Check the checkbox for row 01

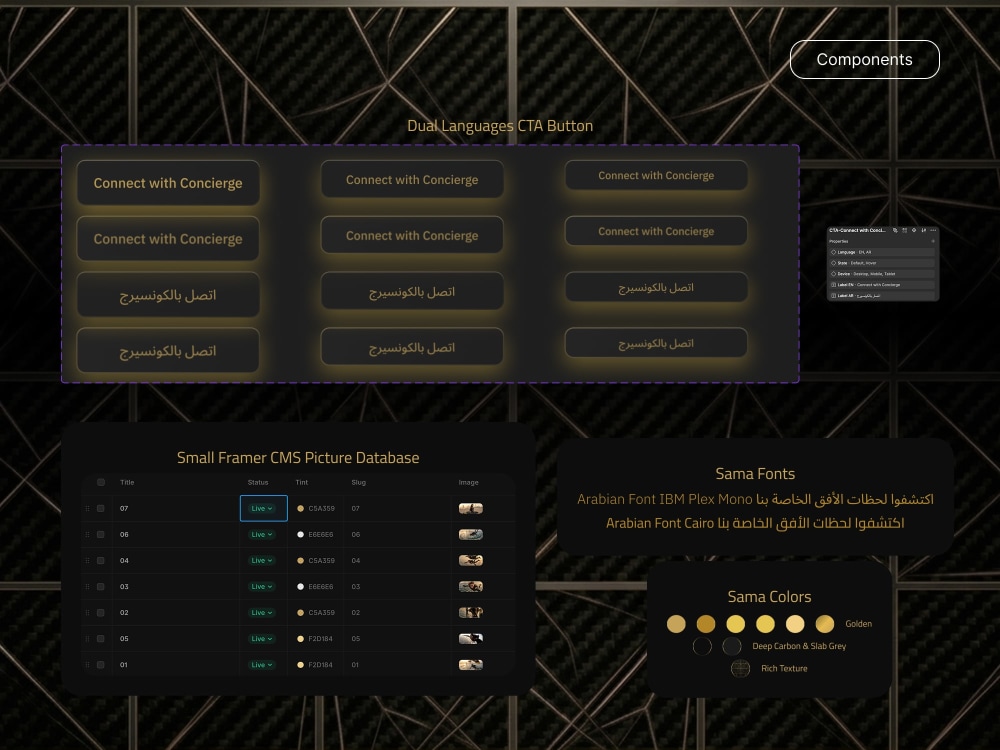point(101,665)
